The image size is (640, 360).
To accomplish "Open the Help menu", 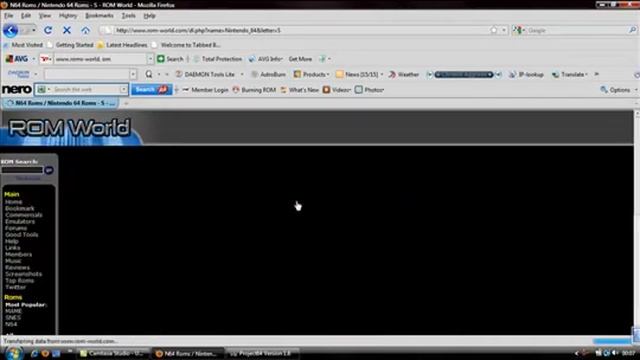I will pyautogui.click(x=149, y=16).
